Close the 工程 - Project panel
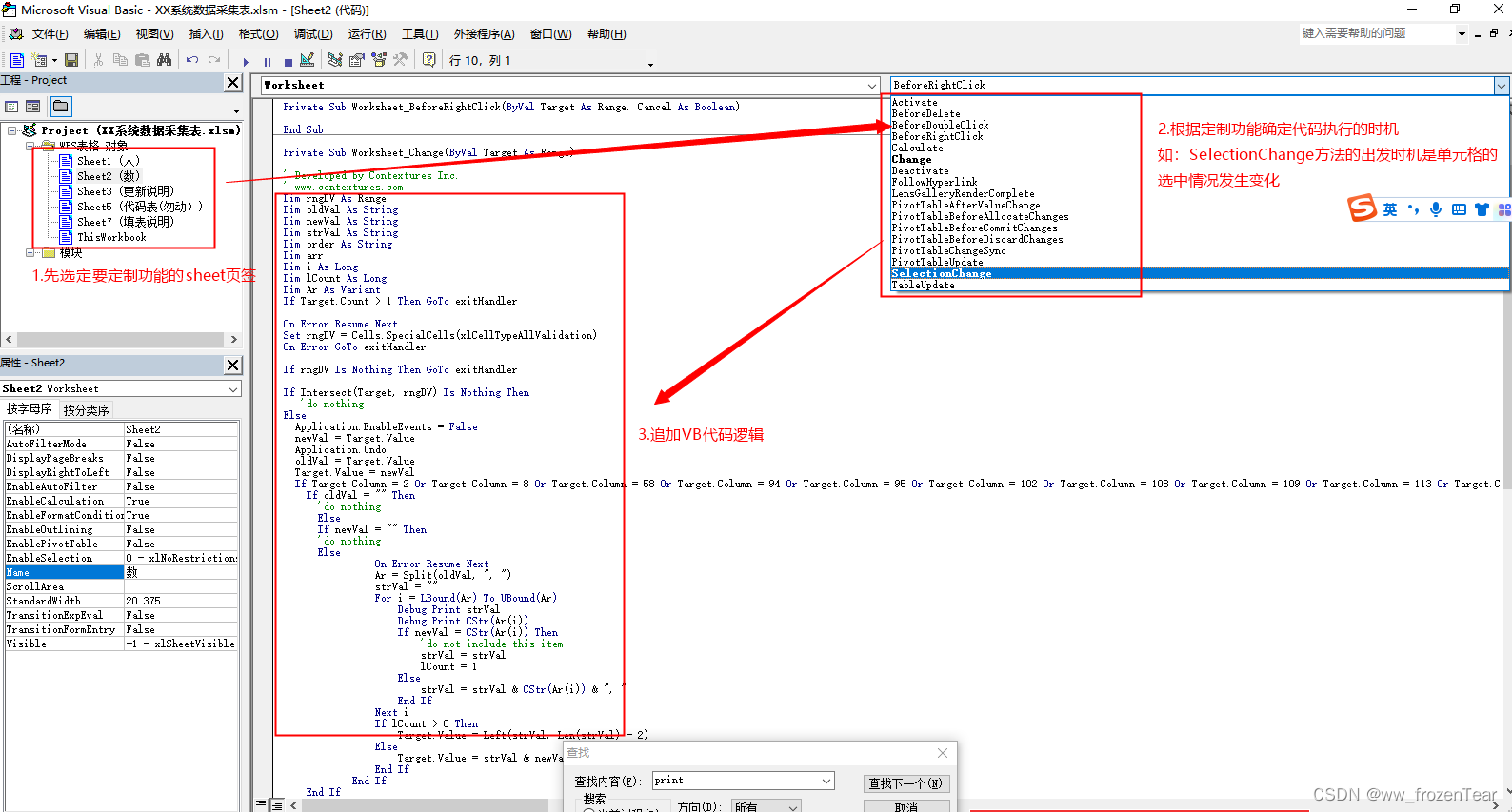Image resolution: width=1512 pixels, height=812 pixels. [233, 83]
